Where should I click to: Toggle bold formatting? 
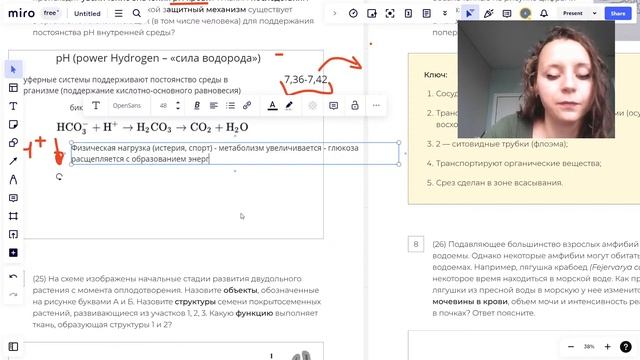coord(197,106)
